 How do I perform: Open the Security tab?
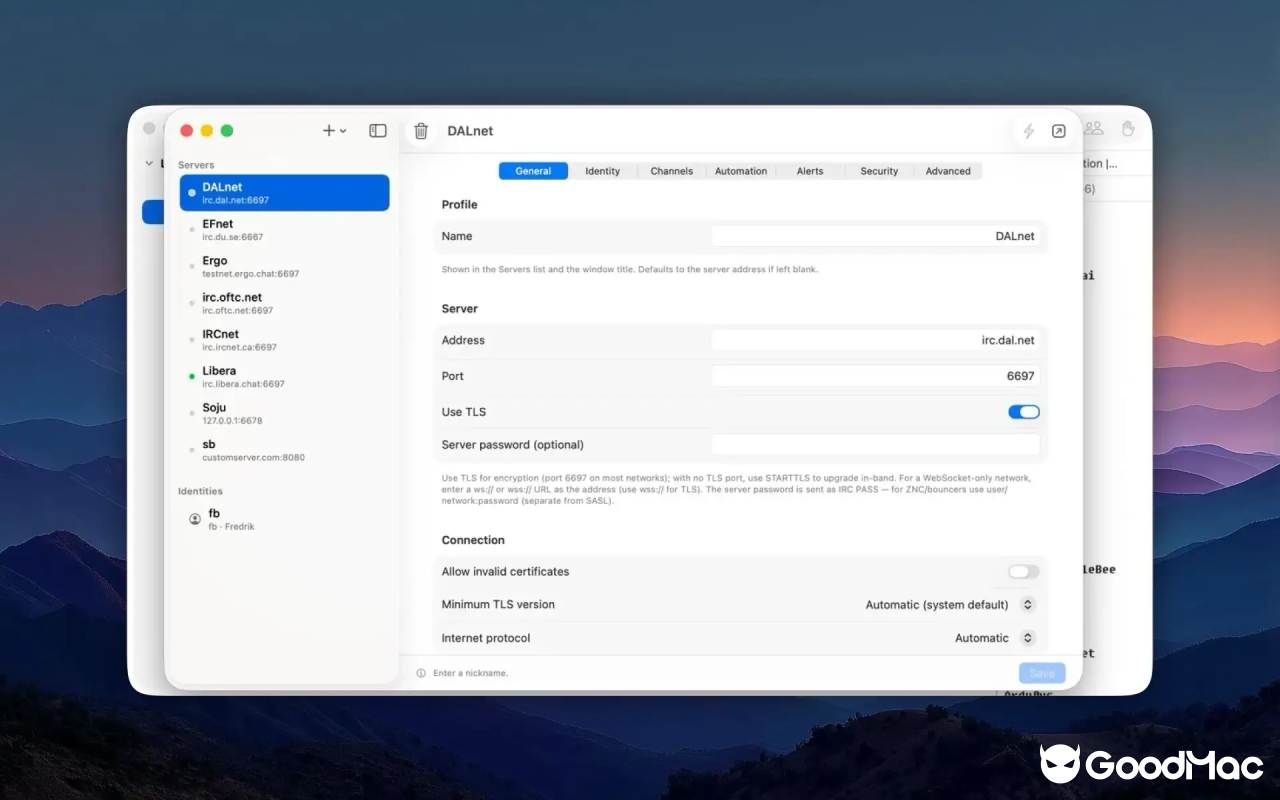click(879, 171)
